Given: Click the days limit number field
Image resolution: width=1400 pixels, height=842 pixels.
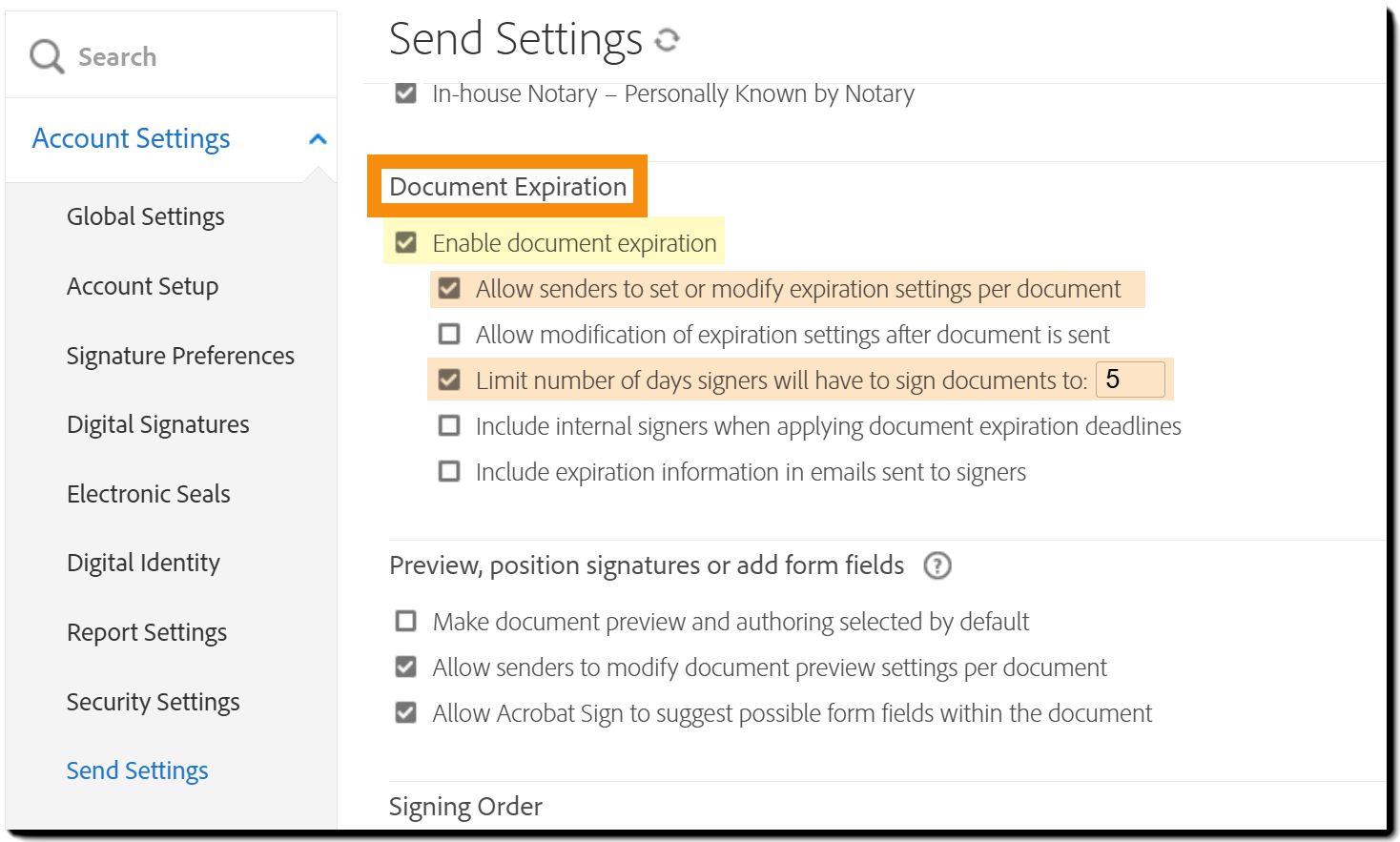Looking at the screenshot, I should click(x=1130, y=380).
